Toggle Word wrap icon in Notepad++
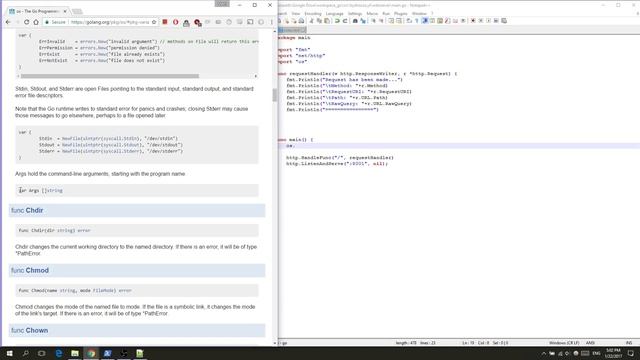640x360 pixels. tap(409, 21)
